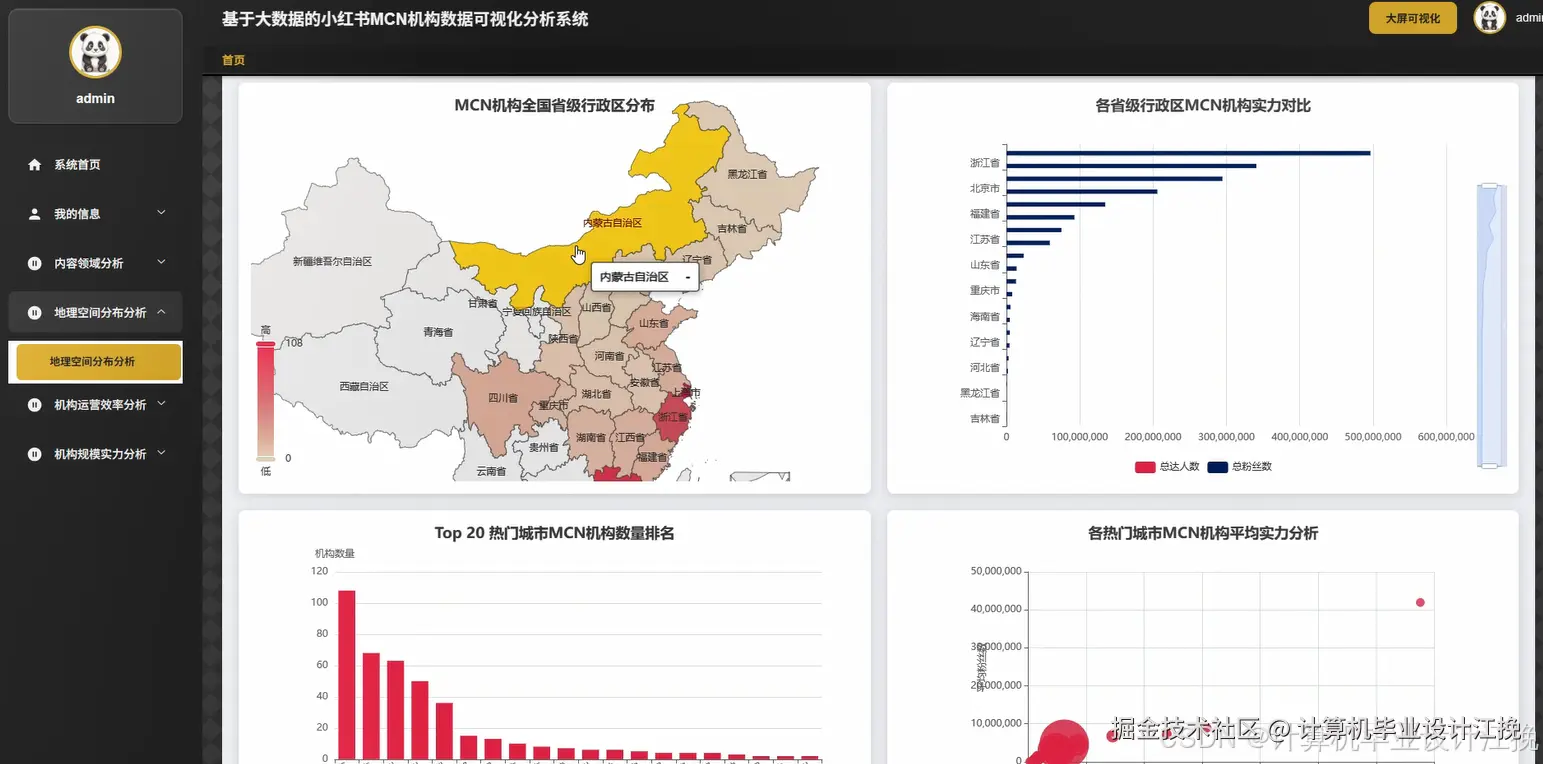Click the person icon beside 我的信息
The height and width of the screenshot is (764, 1543).
point(35,214)
